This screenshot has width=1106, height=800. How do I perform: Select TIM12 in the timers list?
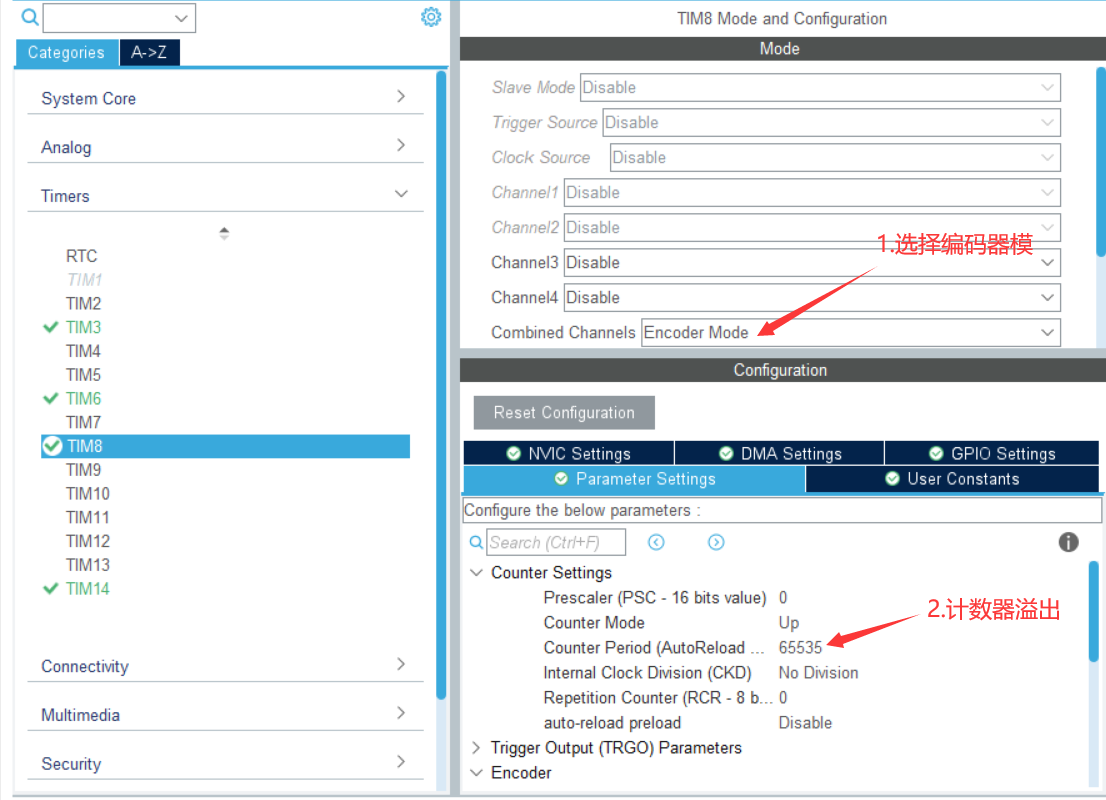pyautogui.click(x=87, y=541)
